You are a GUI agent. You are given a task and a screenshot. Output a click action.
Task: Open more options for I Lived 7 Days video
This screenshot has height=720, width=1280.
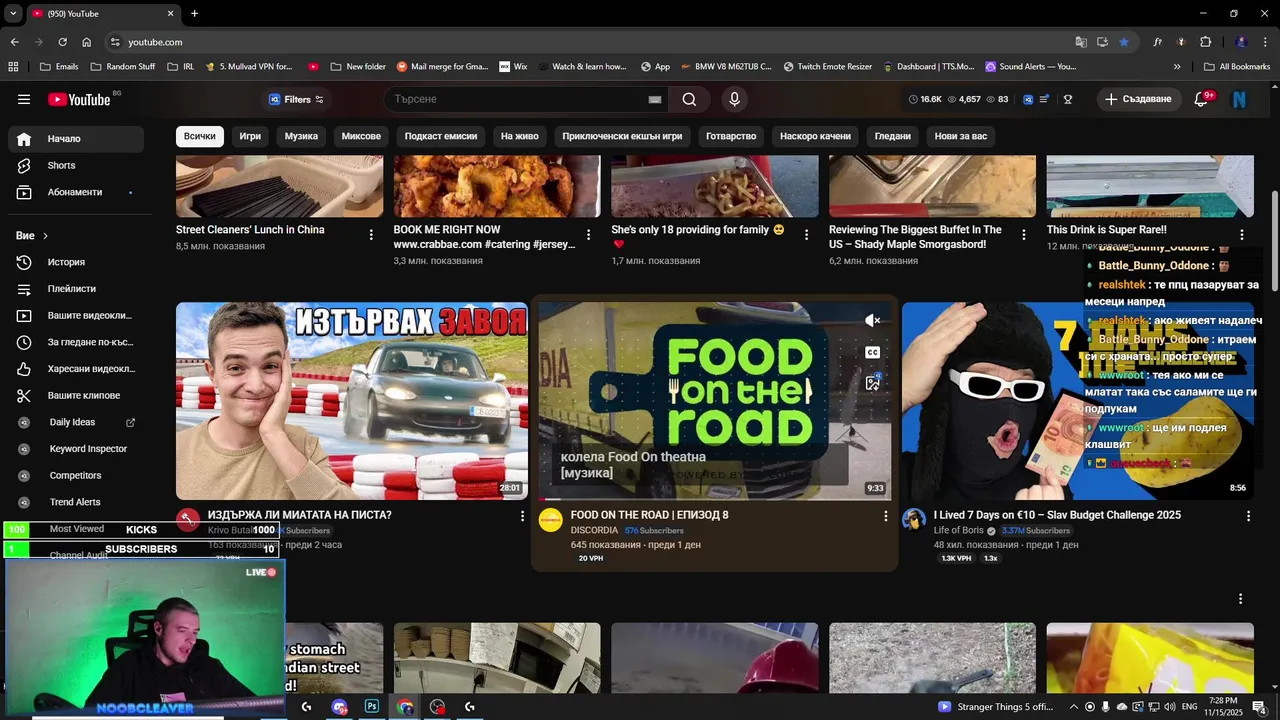click(1248, 516)
